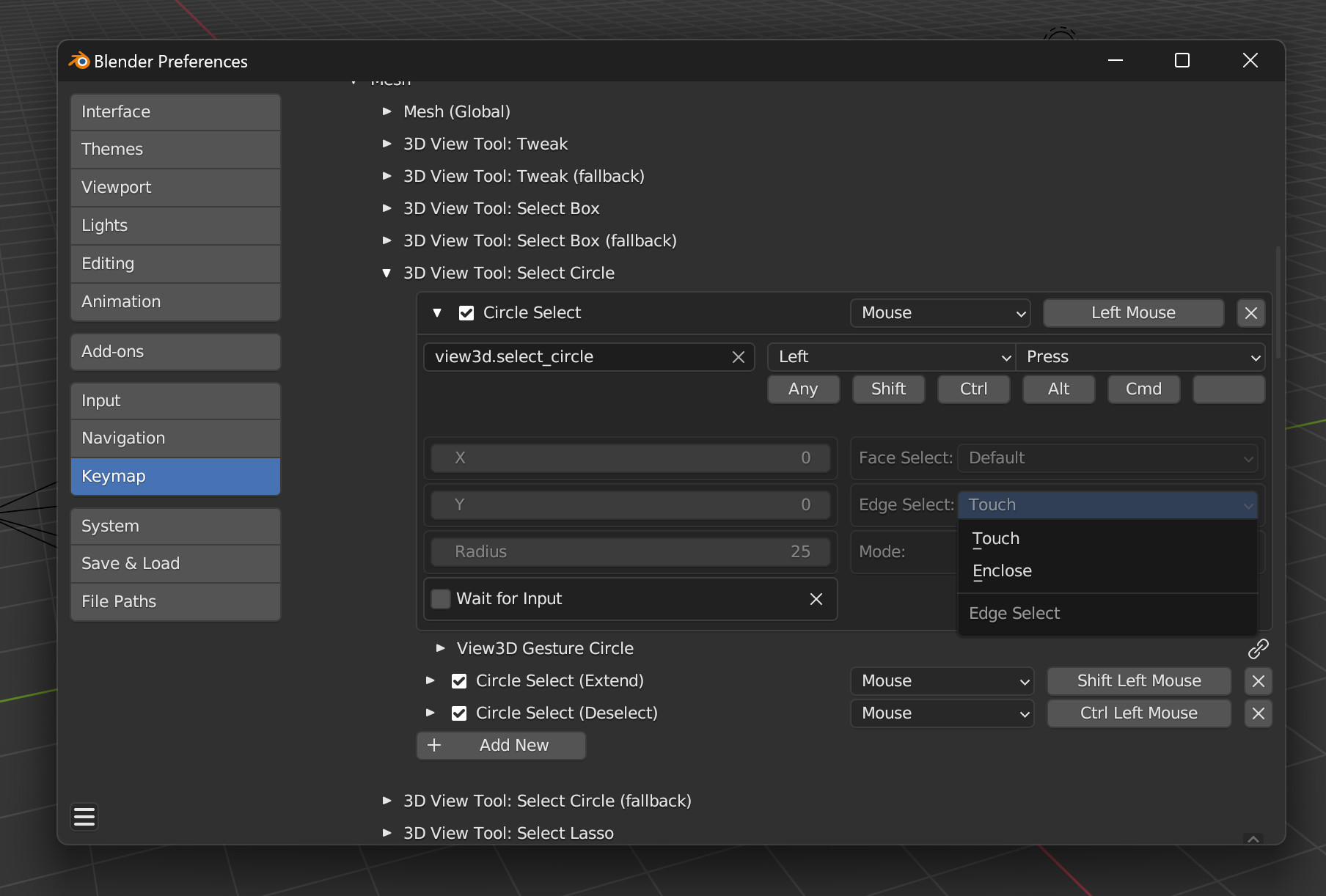This screenshot has width=1326, height=896.
Task: Toggle the Circle Select checkbox
Action: pos(466,313)
